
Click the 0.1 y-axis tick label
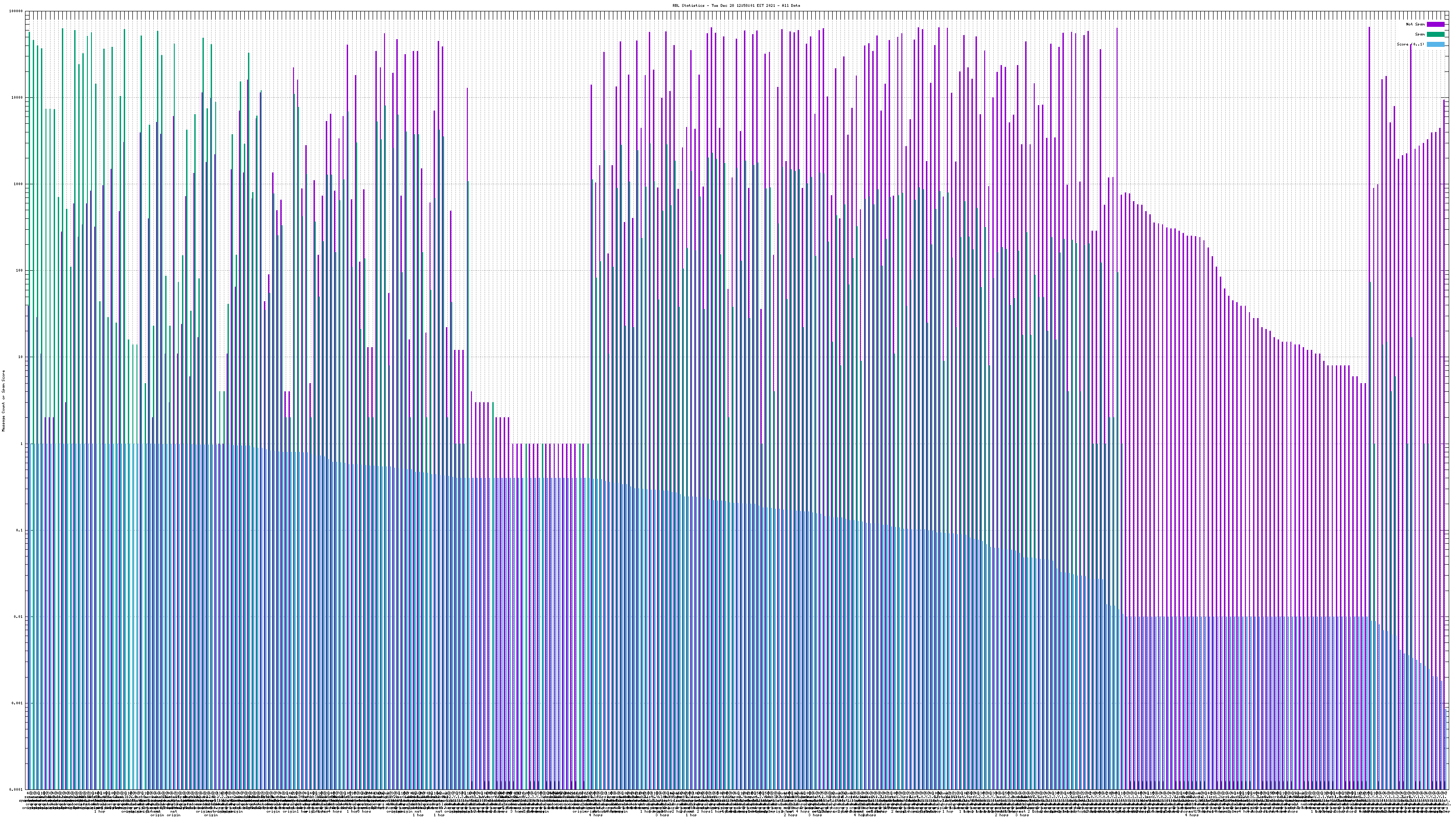(20, 530)
